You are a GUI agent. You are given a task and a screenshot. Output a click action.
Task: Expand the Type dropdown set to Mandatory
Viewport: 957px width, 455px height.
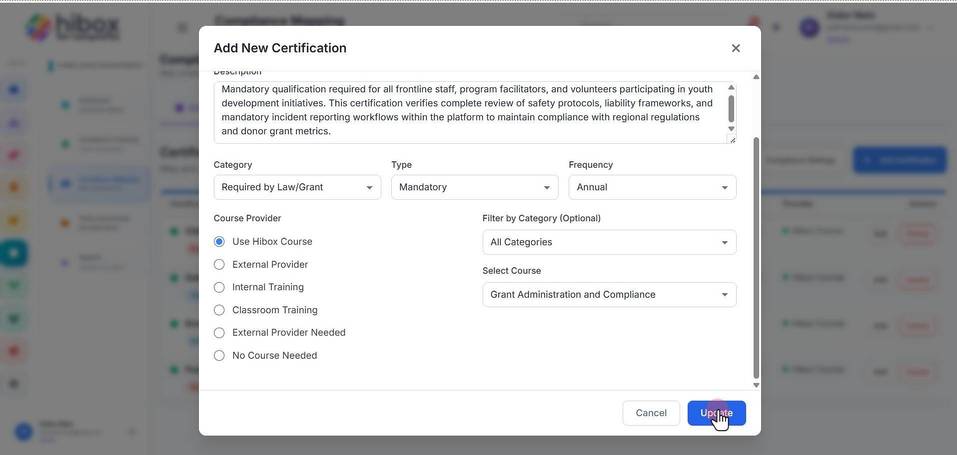tap(475, 187)
